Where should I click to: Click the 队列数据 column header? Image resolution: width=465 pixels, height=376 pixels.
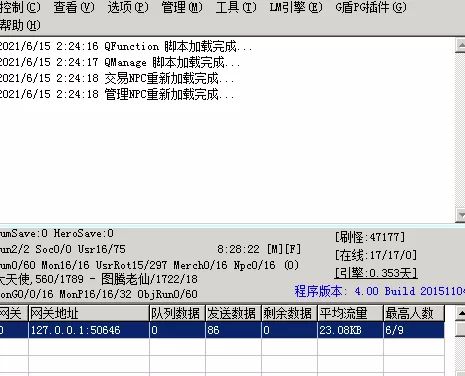click(x=177, y=313)
